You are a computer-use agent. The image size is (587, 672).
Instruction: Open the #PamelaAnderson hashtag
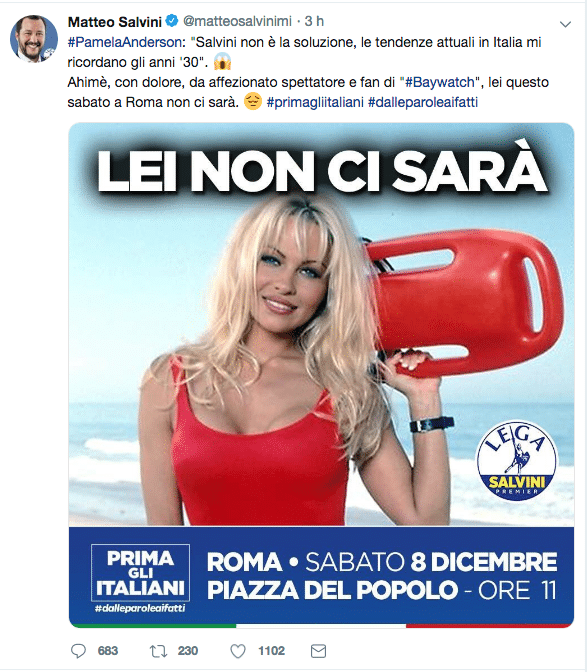[125, 42]
